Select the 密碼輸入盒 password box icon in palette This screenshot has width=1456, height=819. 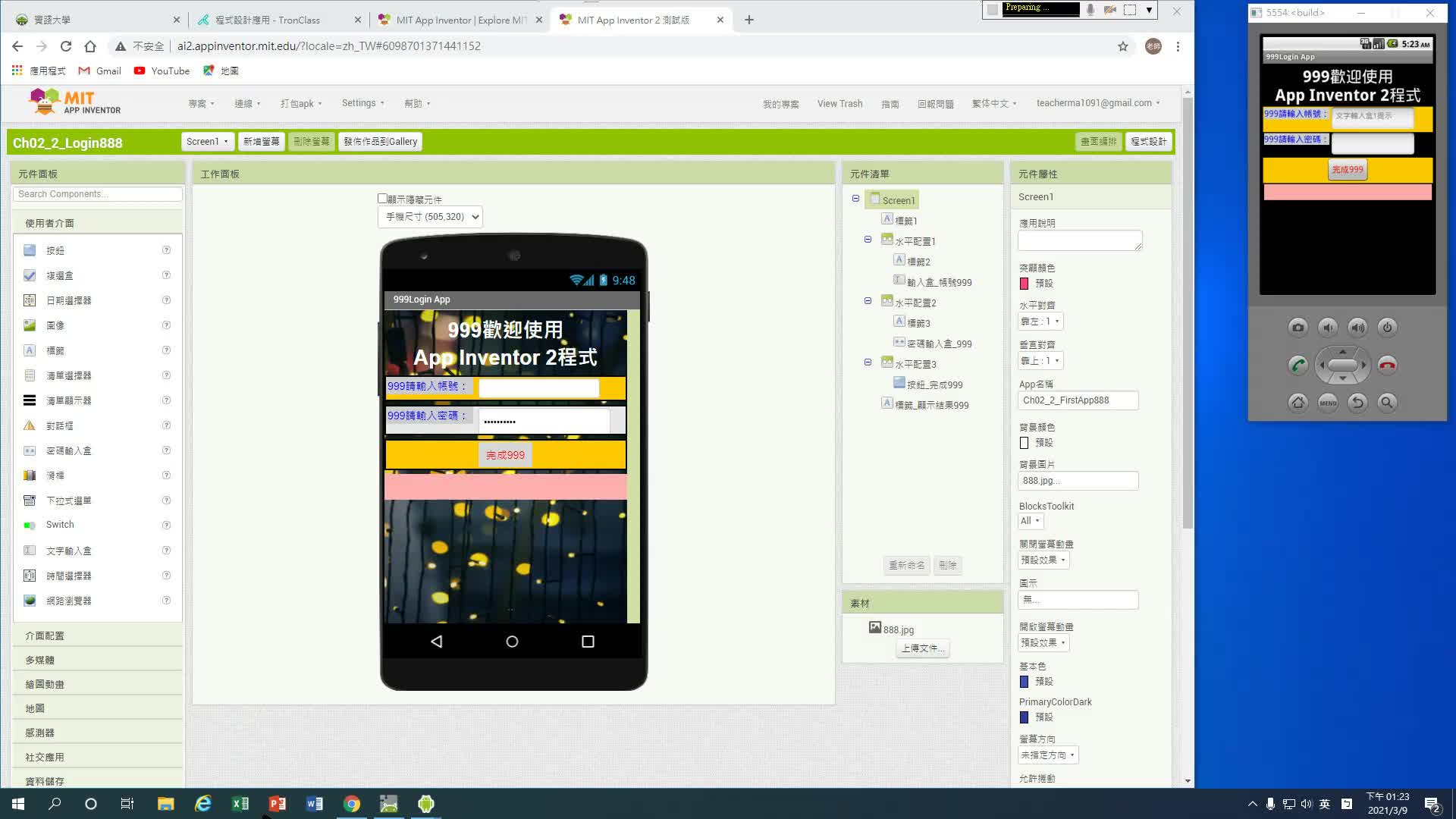click(30, 450)
